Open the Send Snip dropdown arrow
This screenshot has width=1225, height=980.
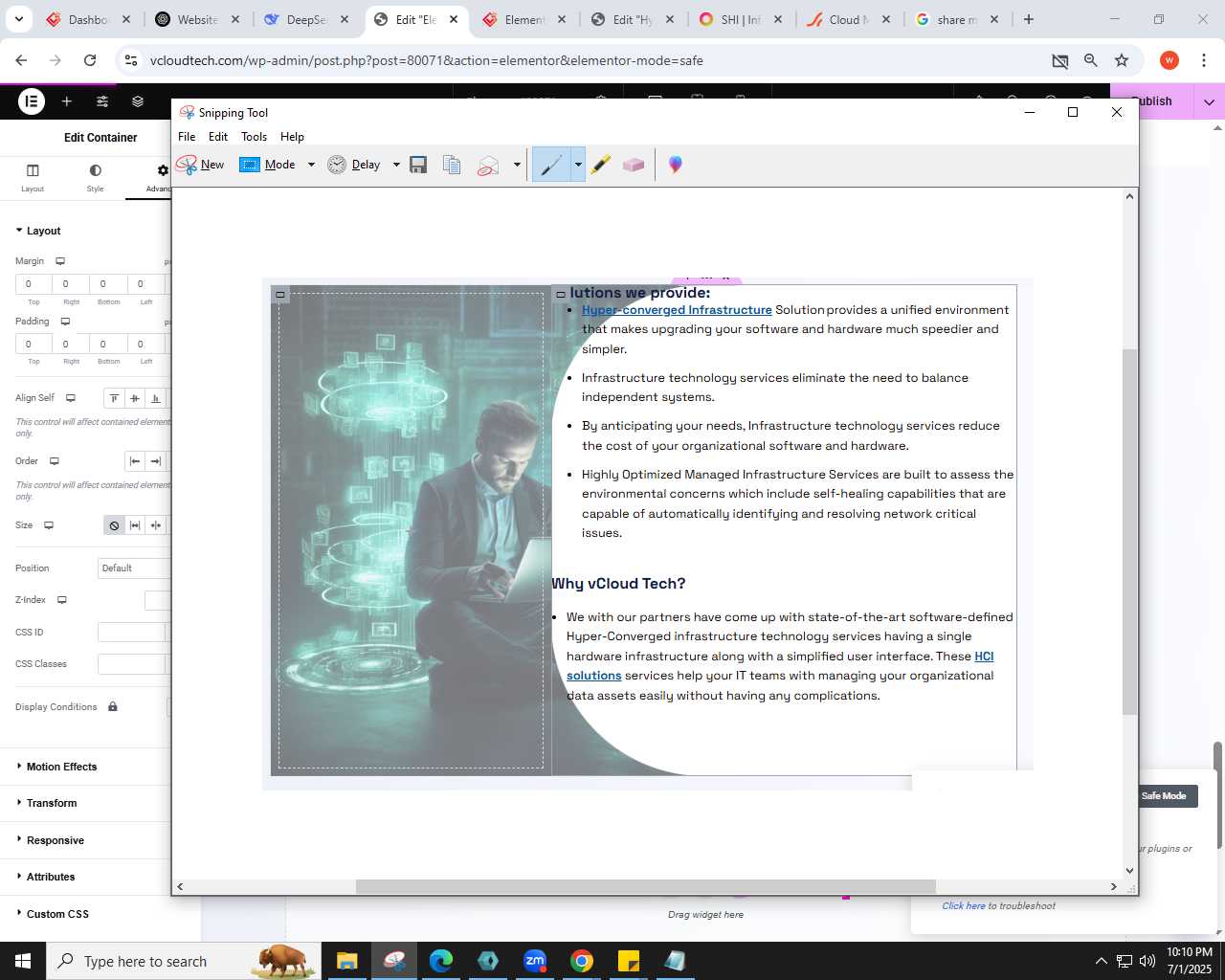click(x=517, y=165)
